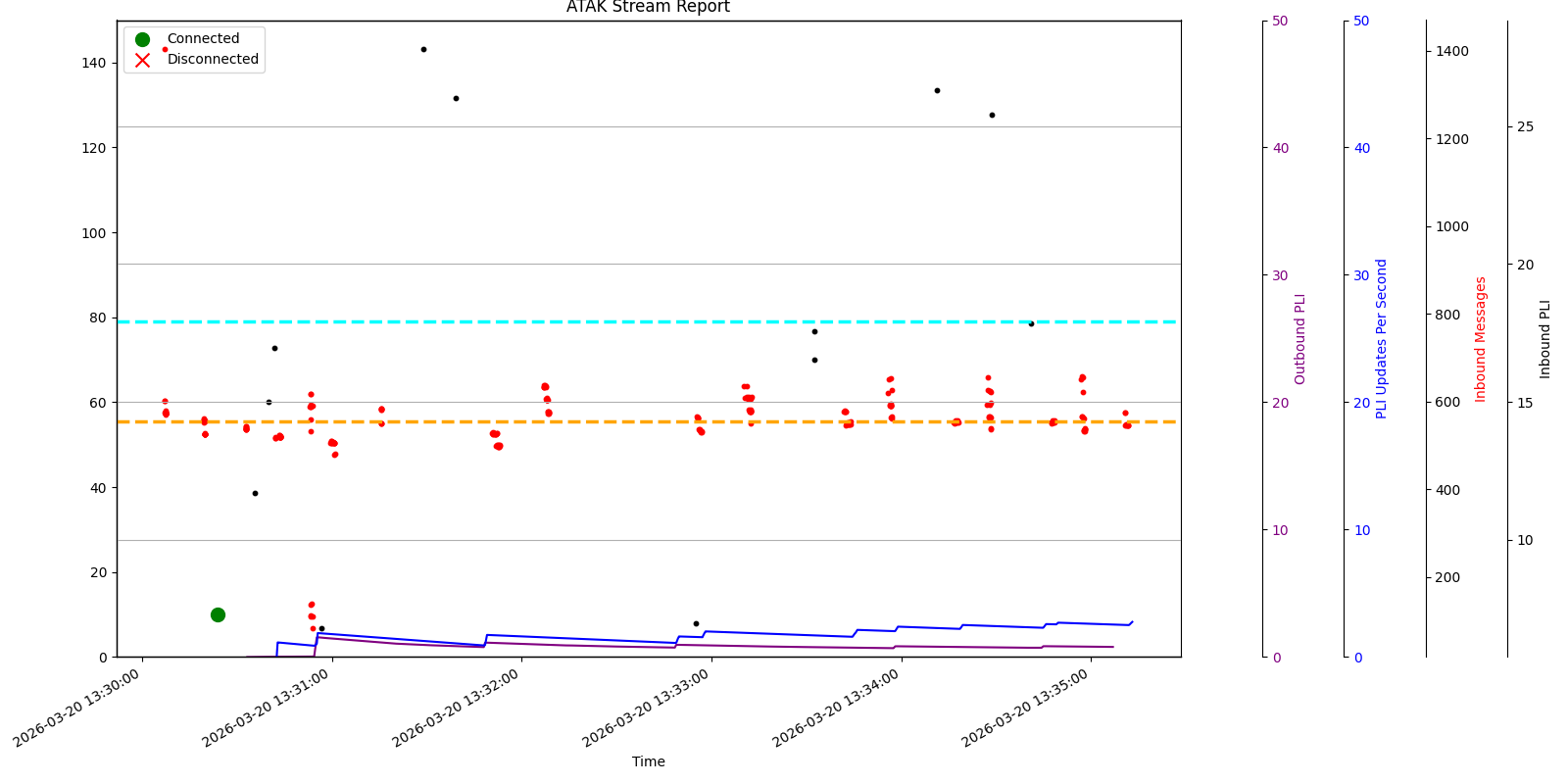This screenshot has height=784, width=1568.
Task: Click the 'Disconnected' legend text
Action: point(213,60)
